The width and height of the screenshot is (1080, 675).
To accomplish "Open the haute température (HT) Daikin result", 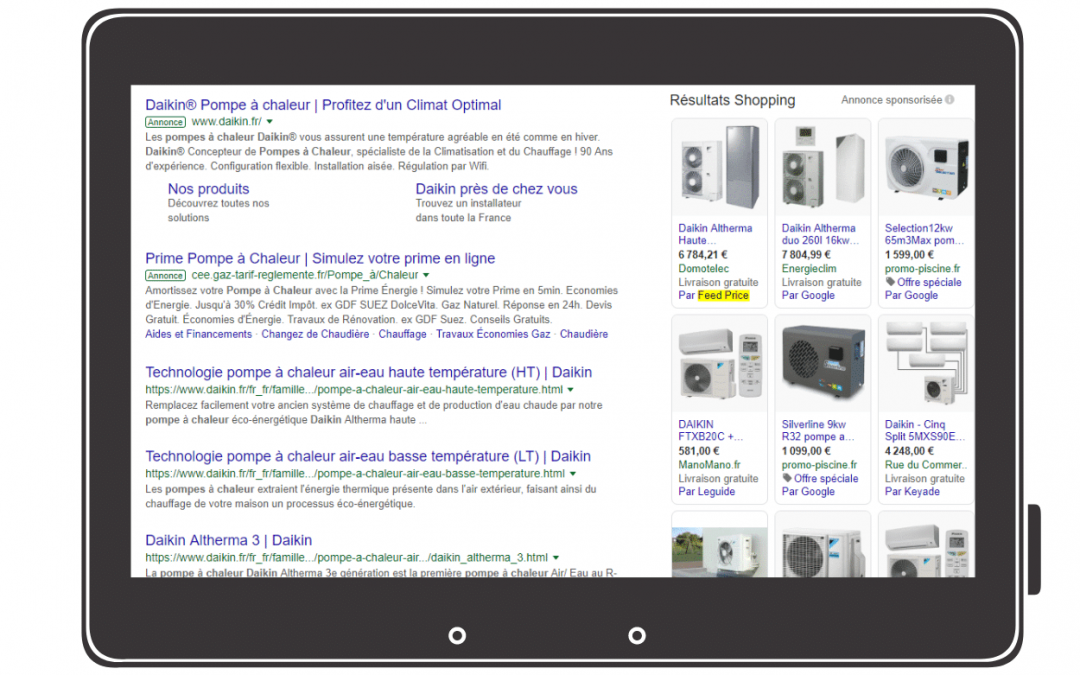I will tap(368, 372).
